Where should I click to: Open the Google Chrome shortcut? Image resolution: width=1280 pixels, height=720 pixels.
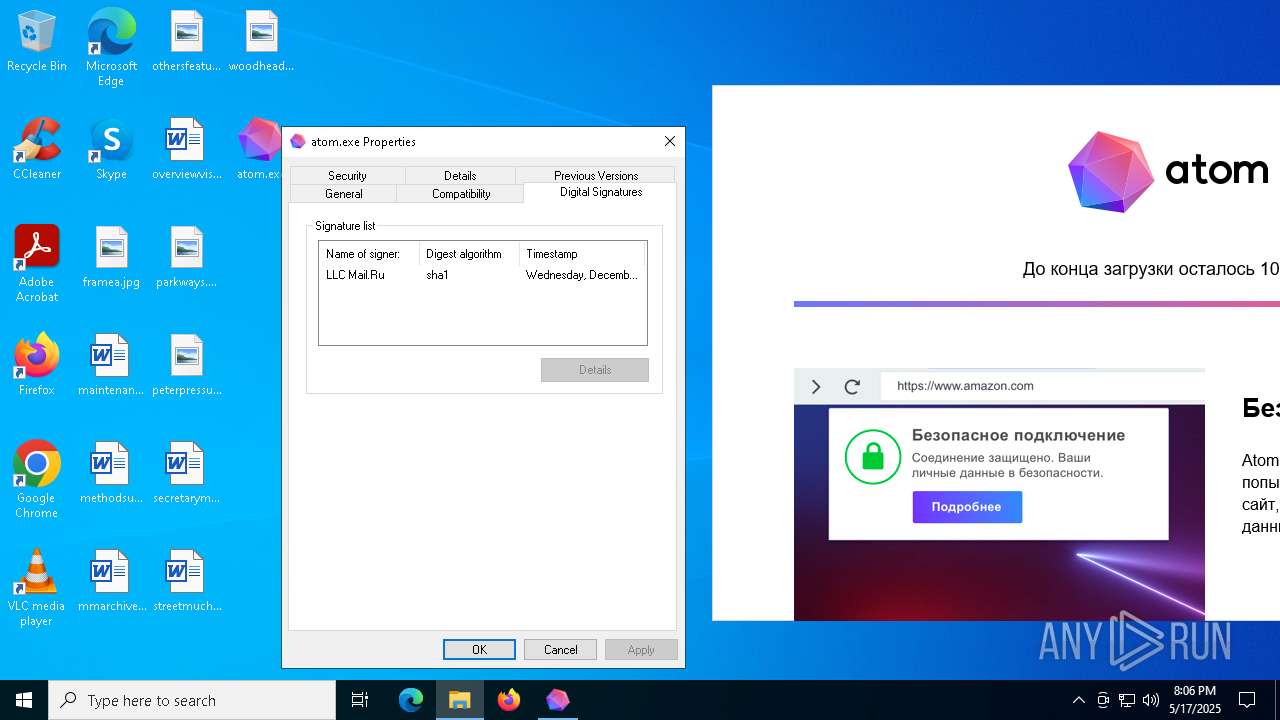37,479
